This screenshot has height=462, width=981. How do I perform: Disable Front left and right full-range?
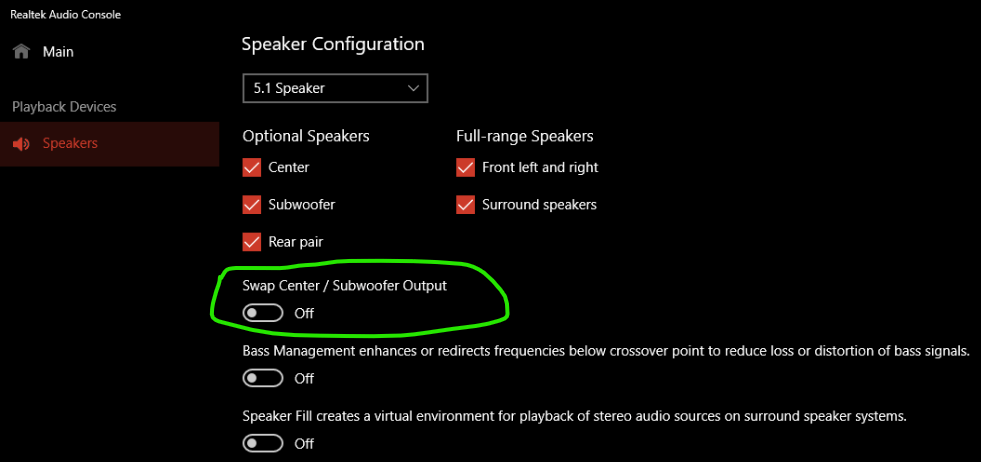tap(465, 168)
